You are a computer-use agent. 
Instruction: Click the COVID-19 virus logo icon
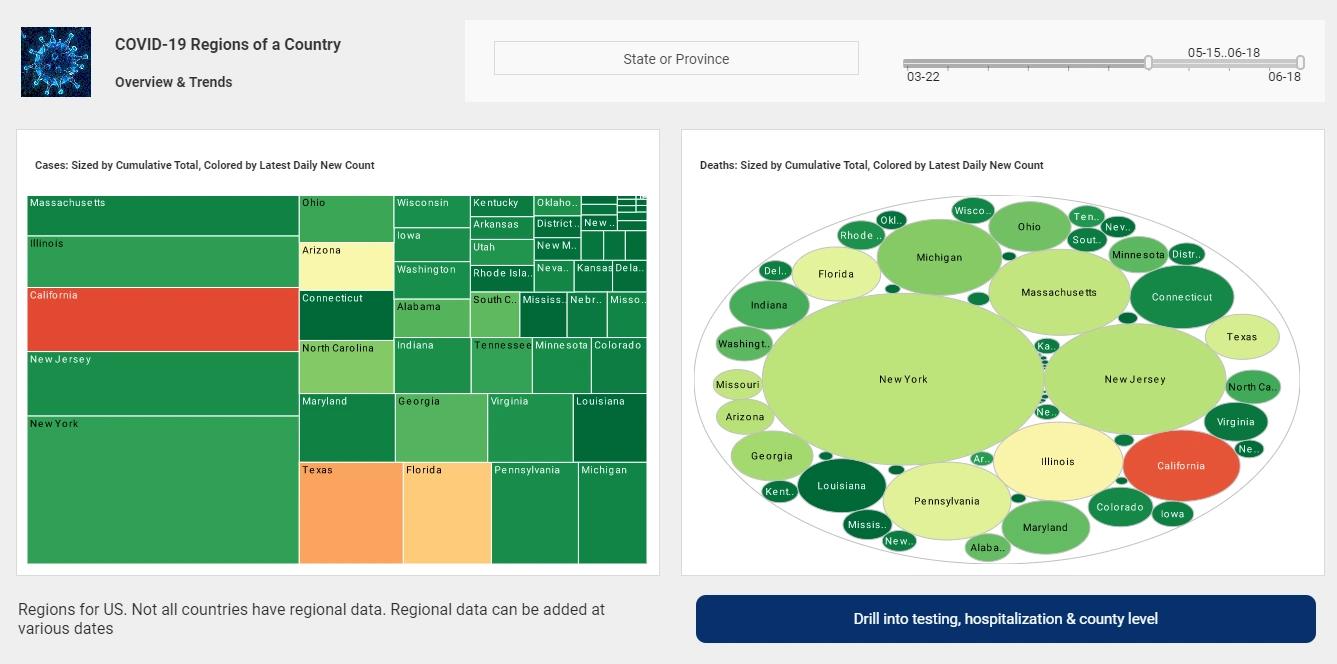point(55,61)
